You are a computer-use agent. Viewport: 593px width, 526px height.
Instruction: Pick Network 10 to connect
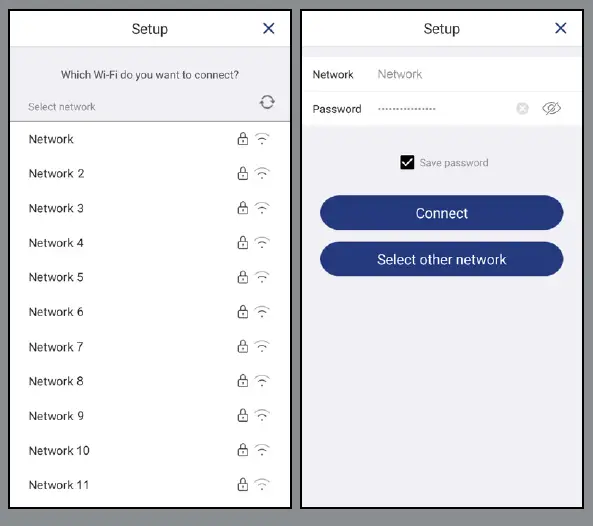150,450
